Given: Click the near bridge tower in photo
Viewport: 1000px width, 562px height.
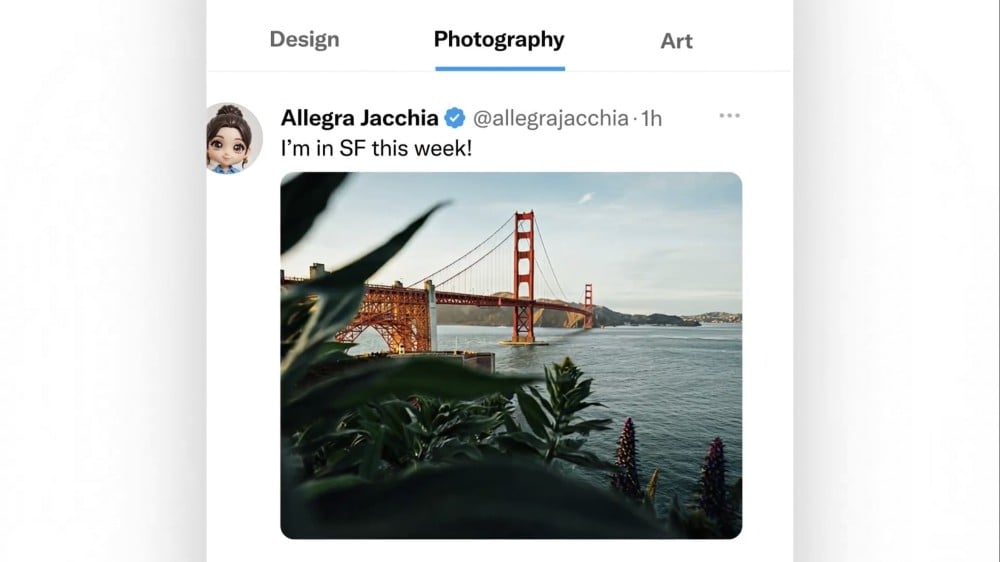Looking at the screenshot, I should (524, 275).
